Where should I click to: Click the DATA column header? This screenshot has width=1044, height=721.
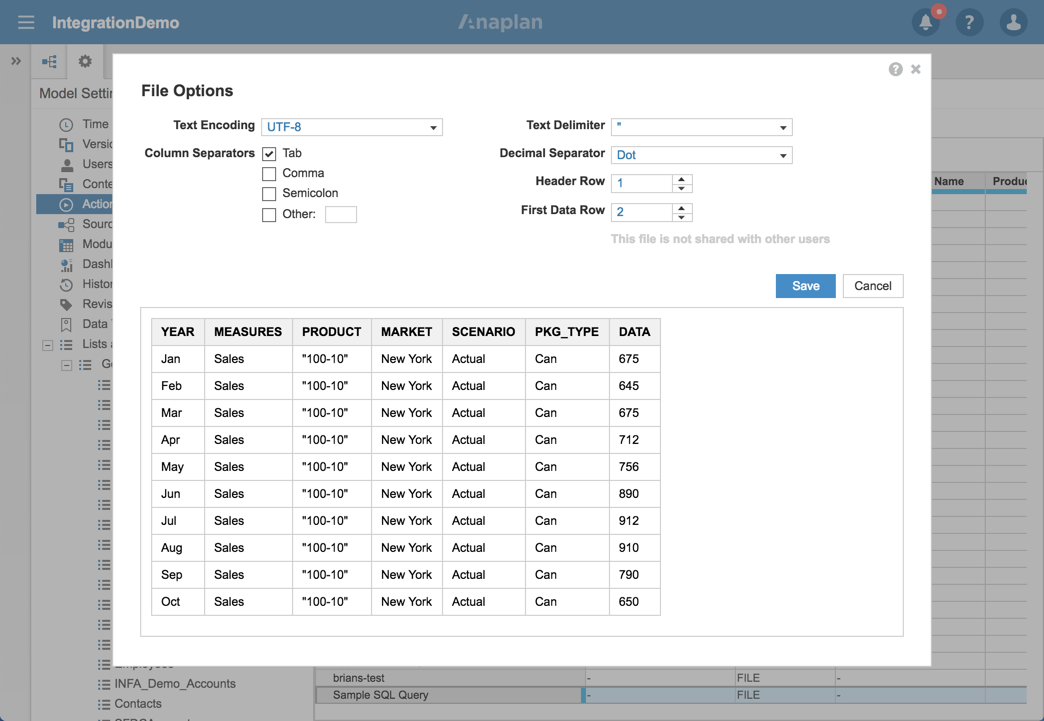coord(635,332)
